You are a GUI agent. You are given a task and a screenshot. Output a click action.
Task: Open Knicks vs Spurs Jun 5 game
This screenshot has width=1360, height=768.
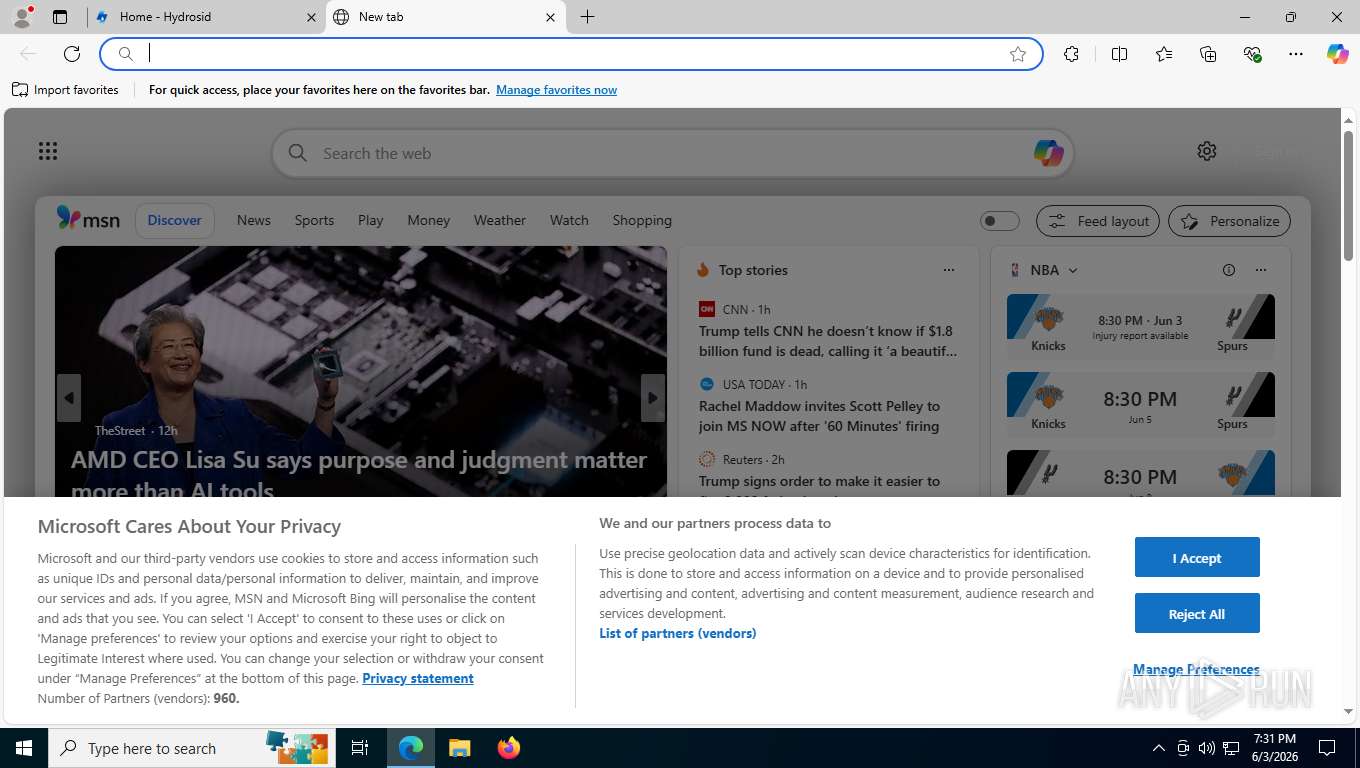point(1141,403)
